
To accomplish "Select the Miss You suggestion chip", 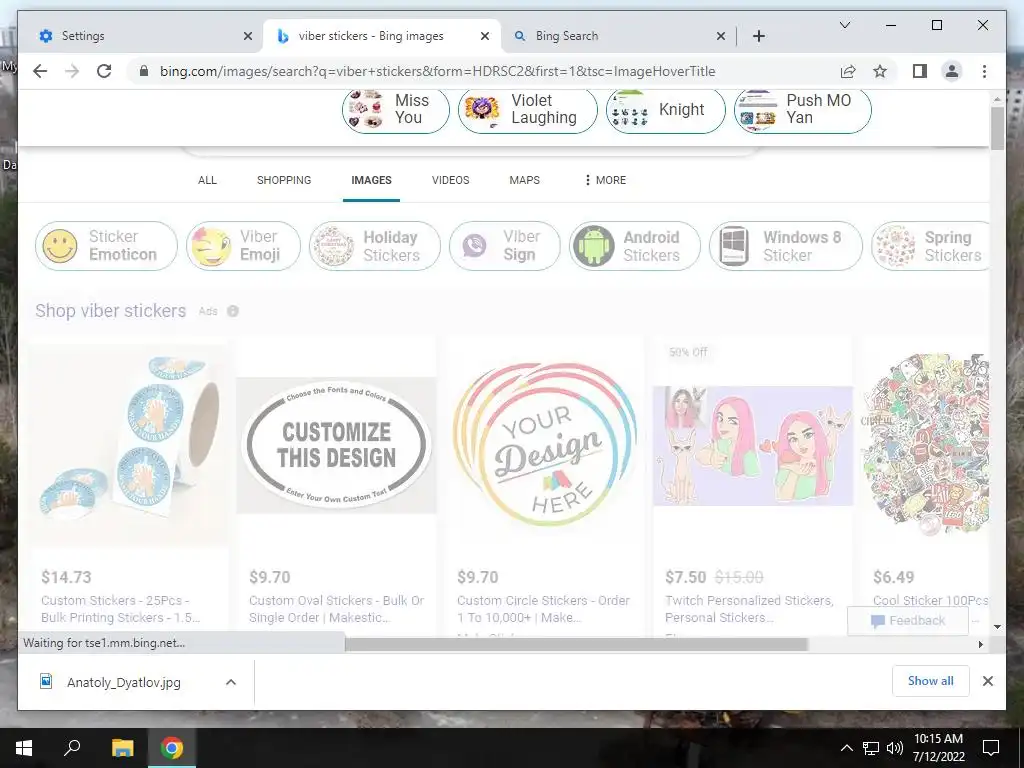I will pos(396,110).
